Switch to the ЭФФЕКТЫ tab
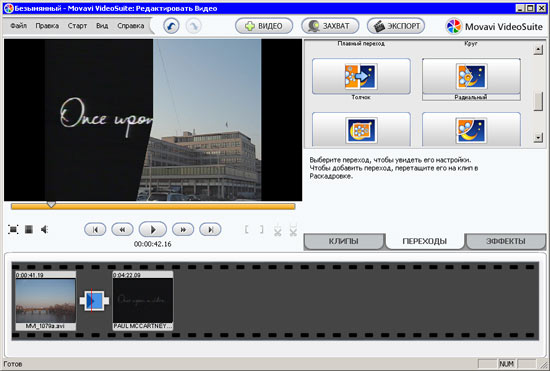 tap(505, 241)
